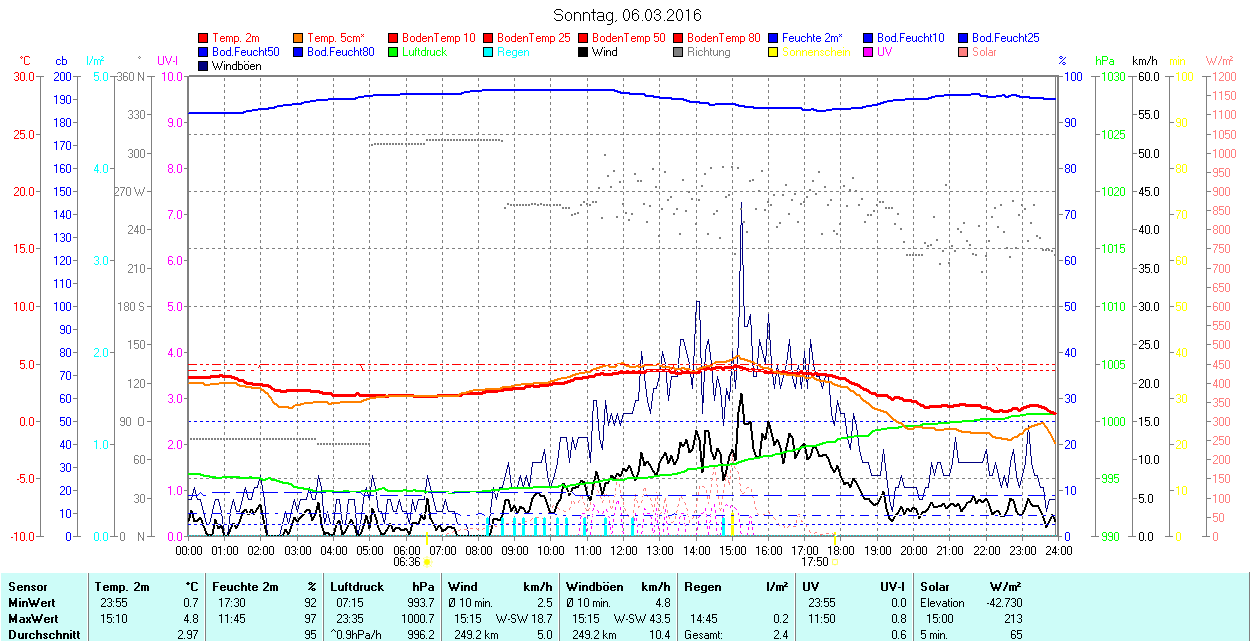
Task: Click the Feuchte 2m legend label
Action: point(812,38)
